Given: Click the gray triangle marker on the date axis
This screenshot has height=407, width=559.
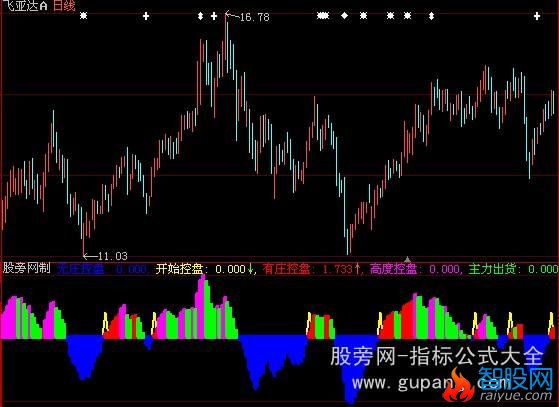Looking at the screenshot, I should 407,259.
